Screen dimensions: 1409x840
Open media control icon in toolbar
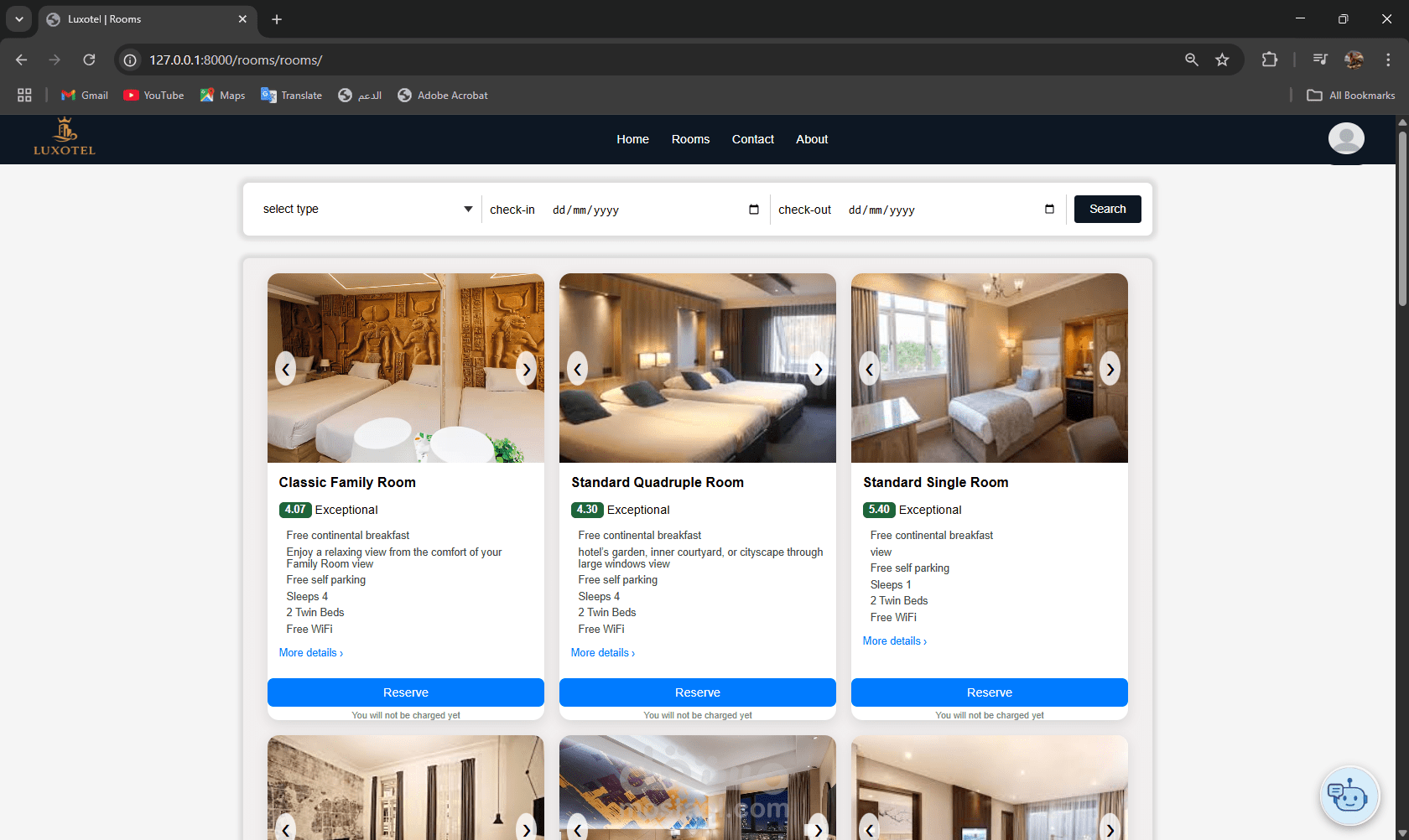[x=1320, y=60]
